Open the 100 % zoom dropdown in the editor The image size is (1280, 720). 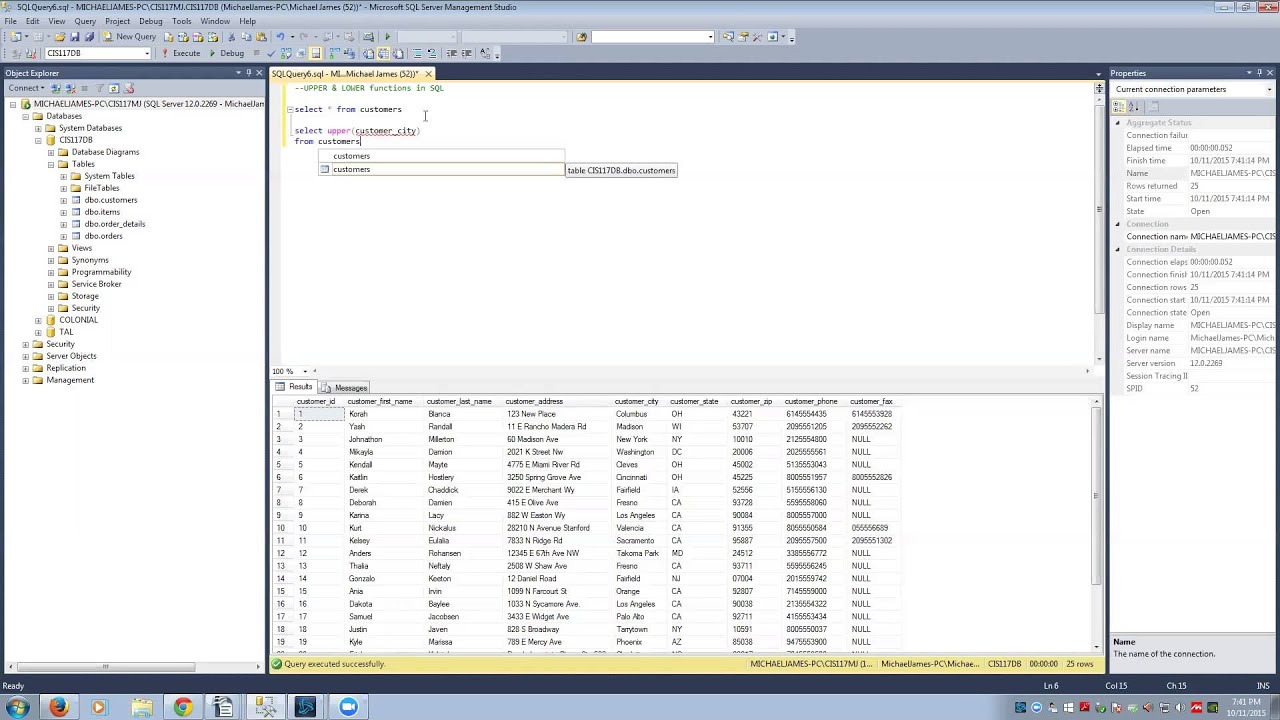pos(305,371)
